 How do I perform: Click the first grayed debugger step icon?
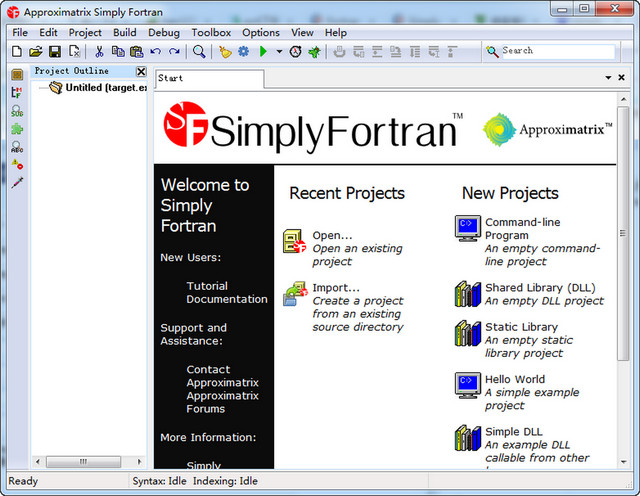[x=339, y=51]
